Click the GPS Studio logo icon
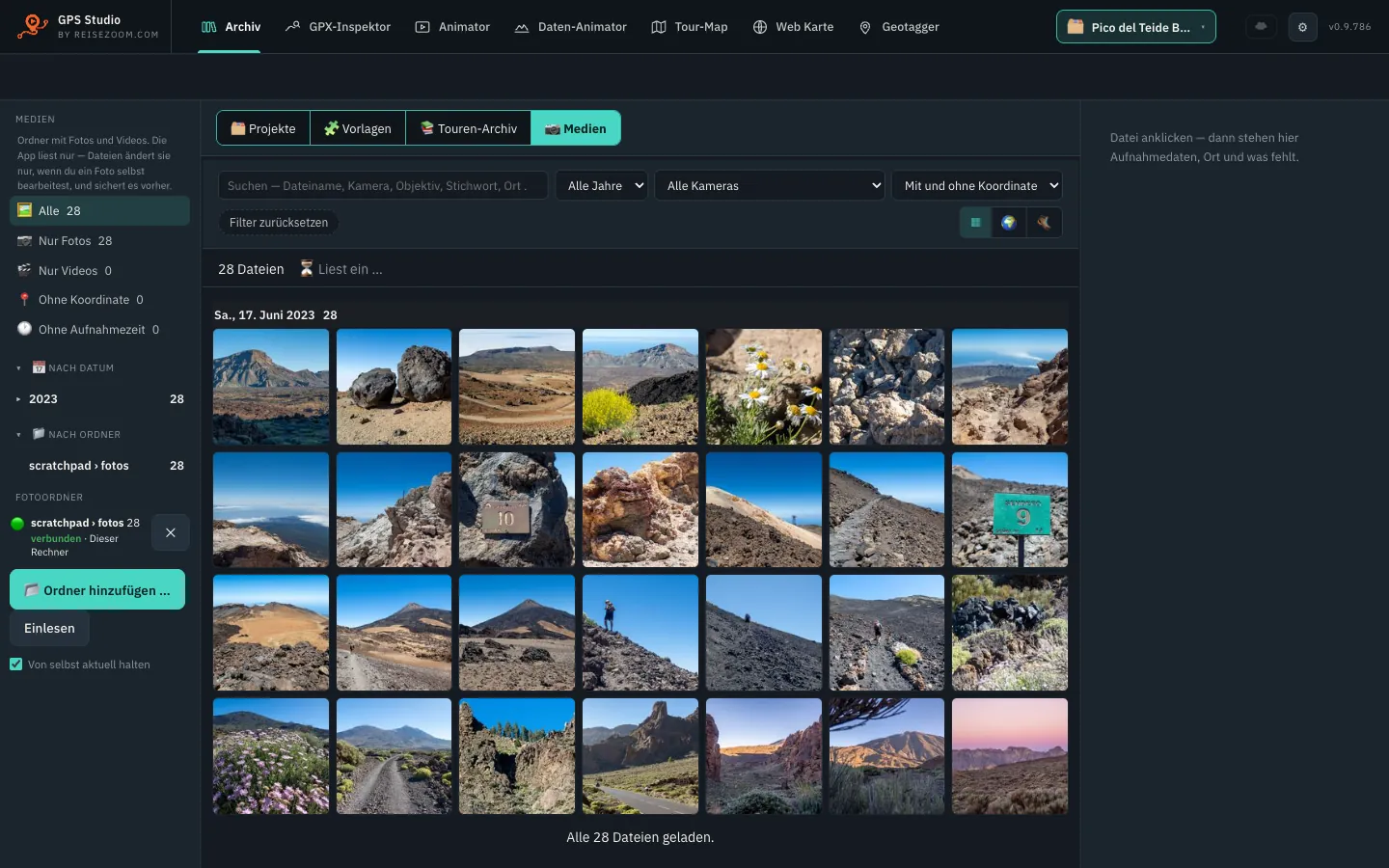The image size is (1389, 868). 33,26
